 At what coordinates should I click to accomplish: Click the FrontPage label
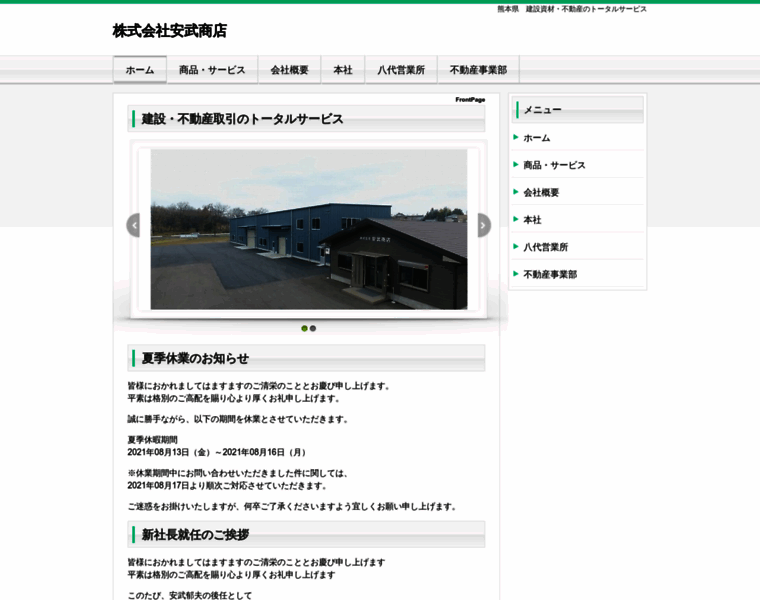(x=470, y=100)
